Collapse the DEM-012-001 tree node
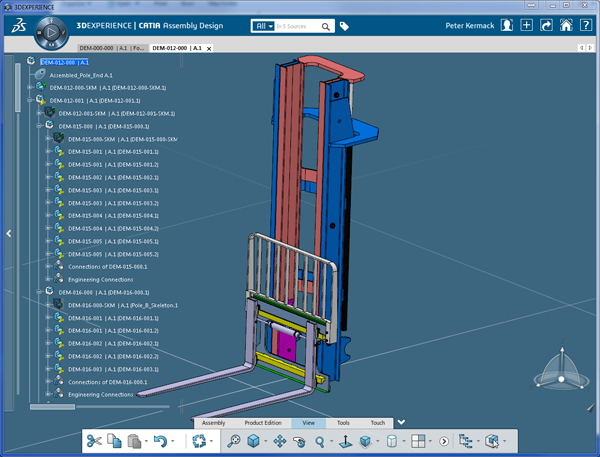This screenshot has width=600, height=457. pos(30,100)
